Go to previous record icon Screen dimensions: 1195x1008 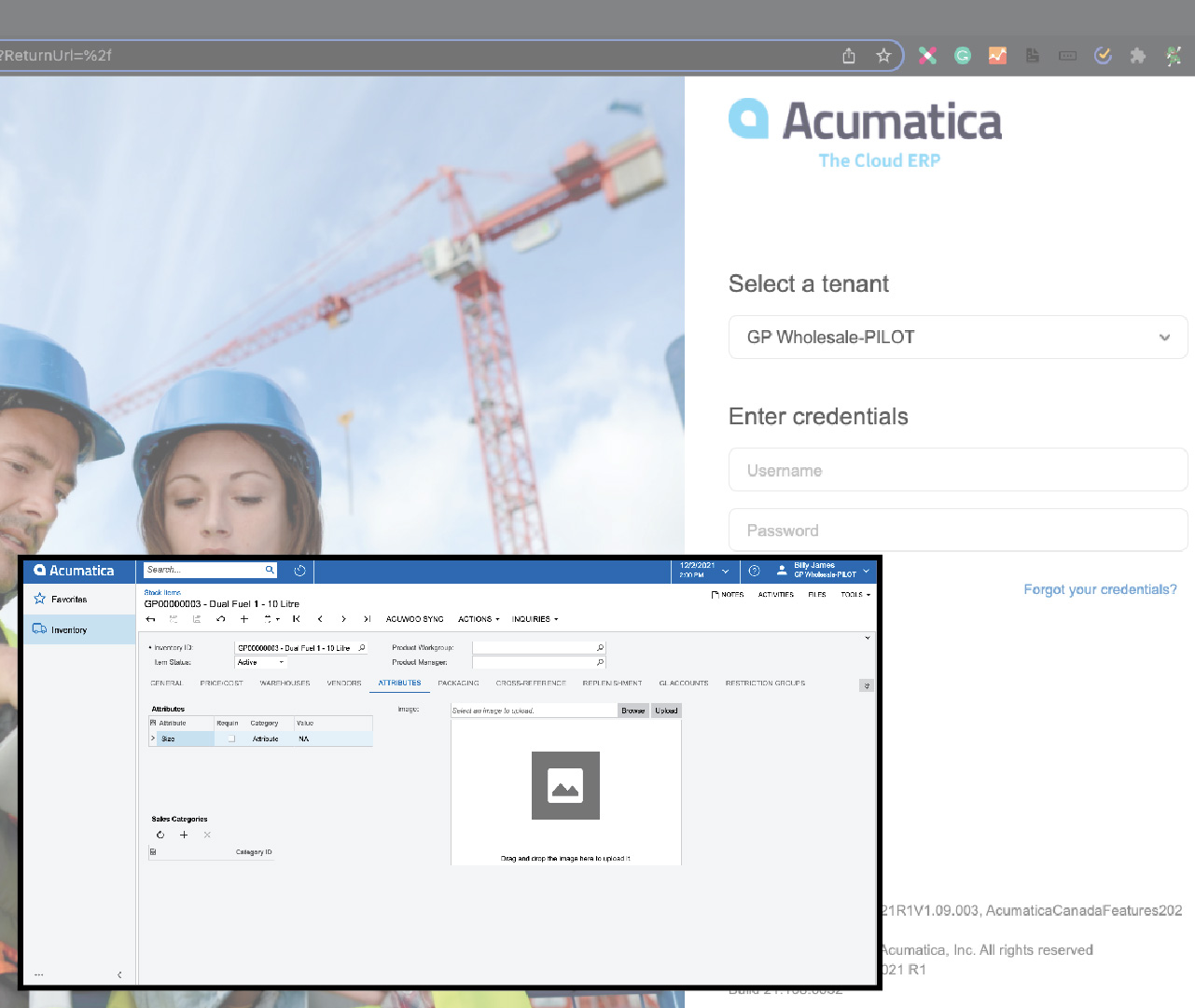[320, 619]
